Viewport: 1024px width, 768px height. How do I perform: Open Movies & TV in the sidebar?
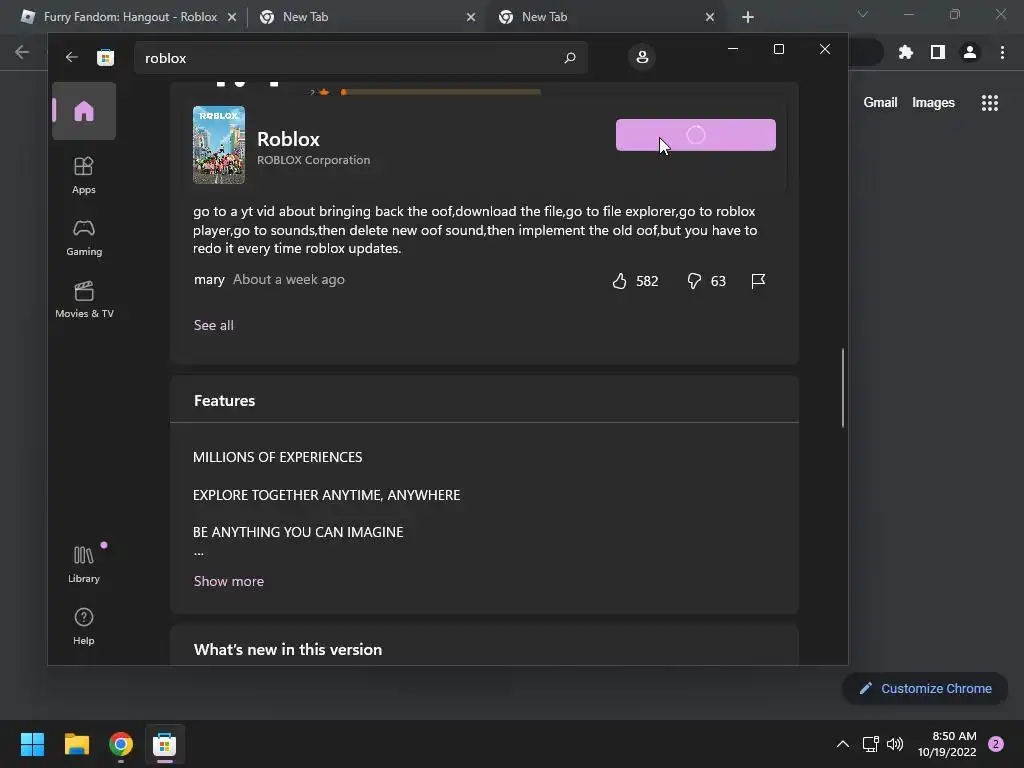[84, 299]
